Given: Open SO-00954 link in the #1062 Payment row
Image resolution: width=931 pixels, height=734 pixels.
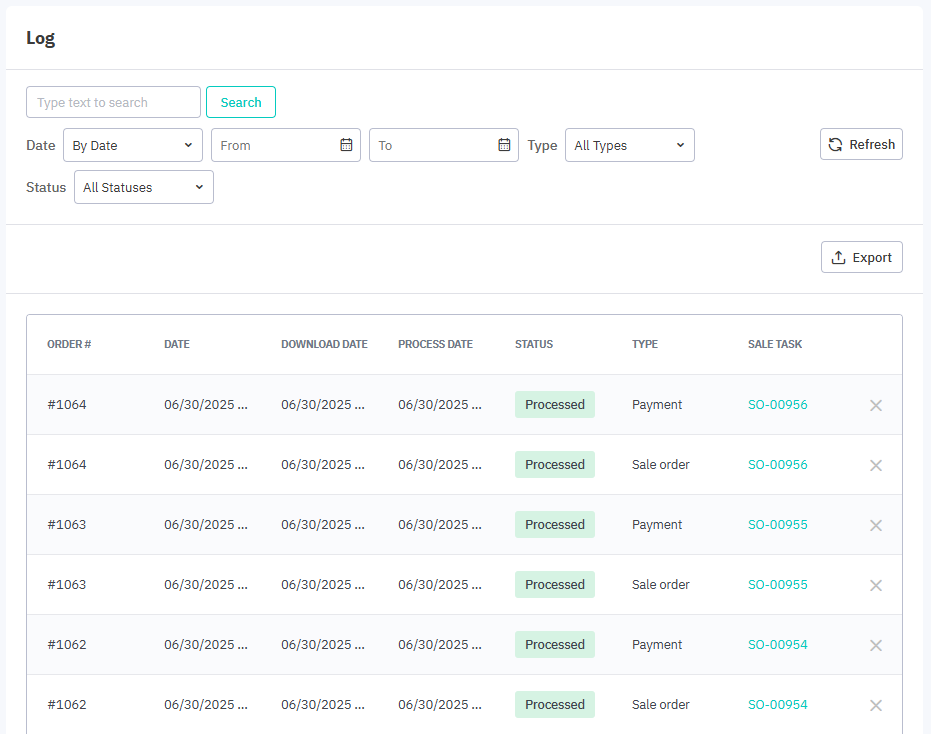Looking at the screenshot, I should pyautogui.click(x=777, y=645).
